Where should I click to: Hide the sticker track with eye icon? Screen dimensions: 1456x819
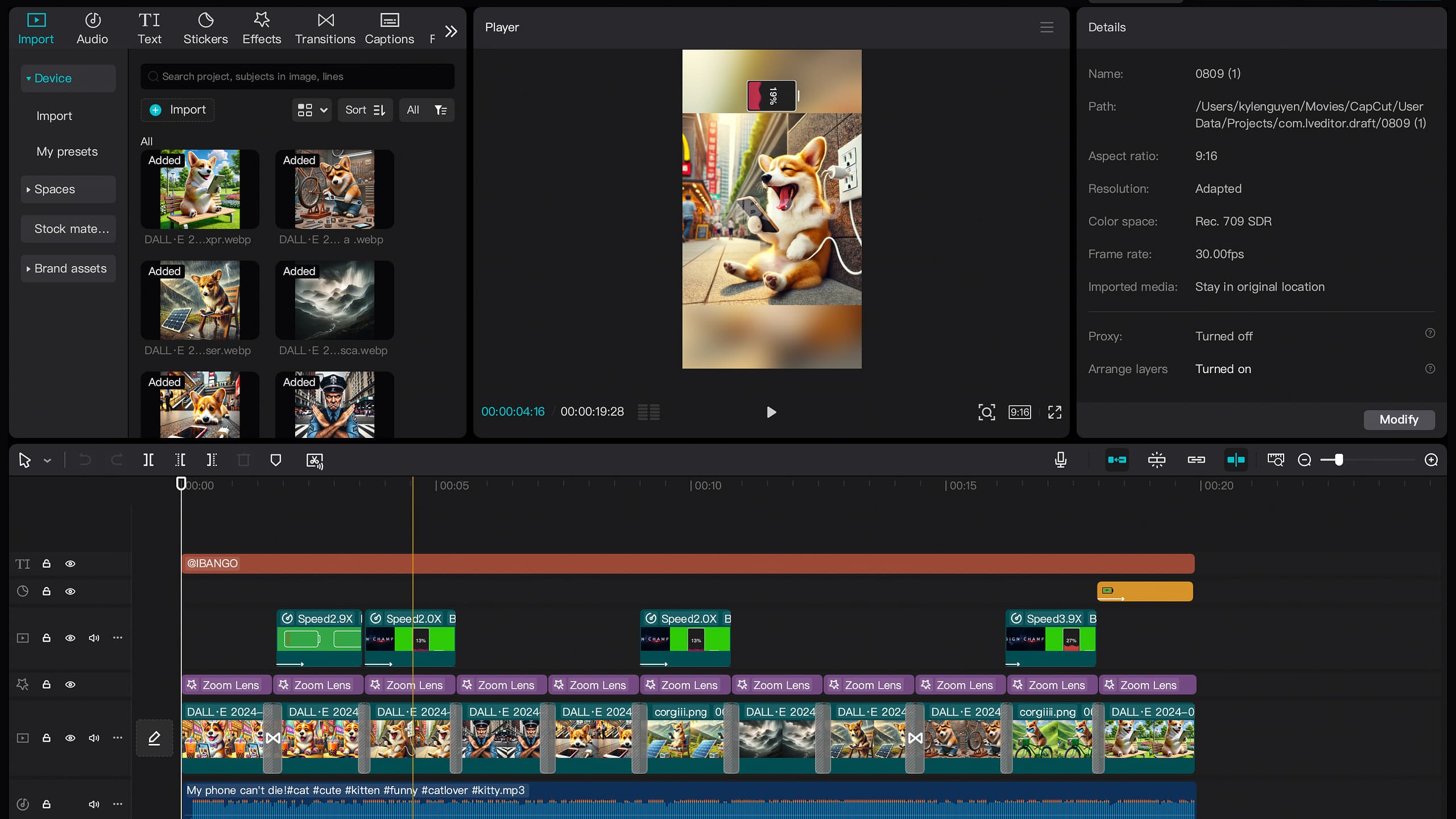click(71, 591)
